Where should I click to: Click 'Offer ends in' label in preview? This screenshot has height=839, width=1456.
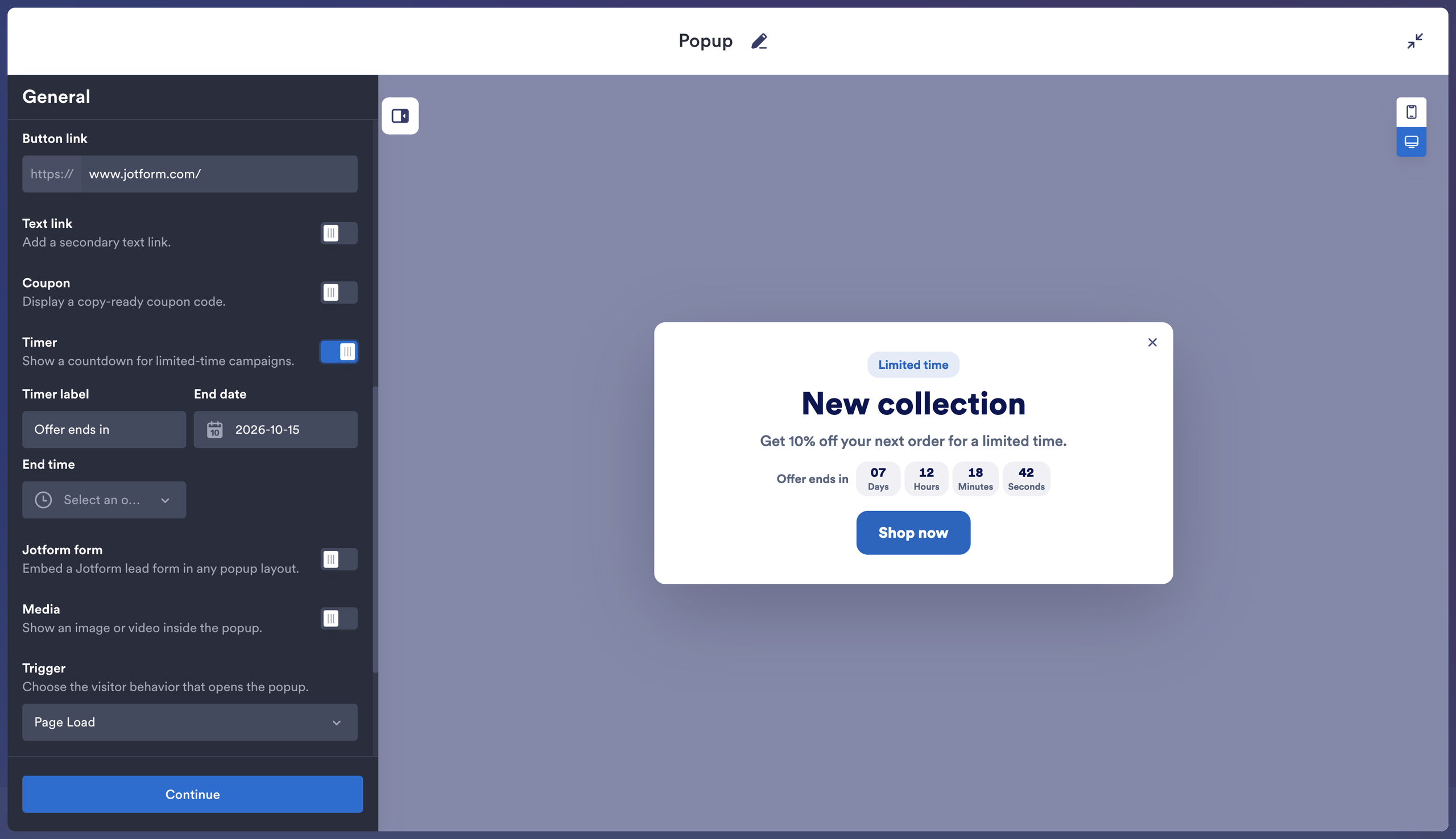(812, 479)
